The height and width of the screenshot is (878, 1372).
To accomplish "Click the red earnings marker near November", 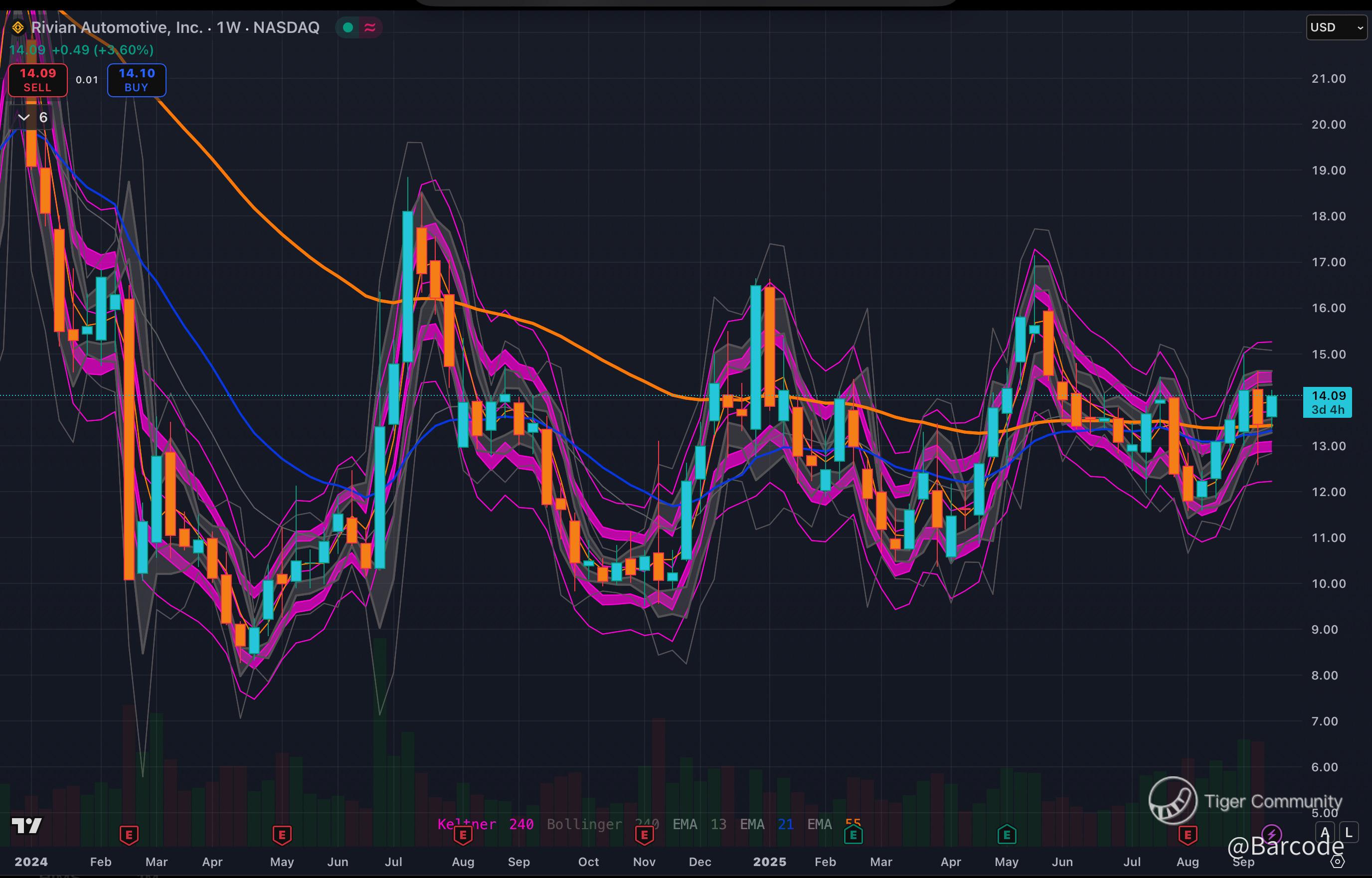I will tap(644, 835).
